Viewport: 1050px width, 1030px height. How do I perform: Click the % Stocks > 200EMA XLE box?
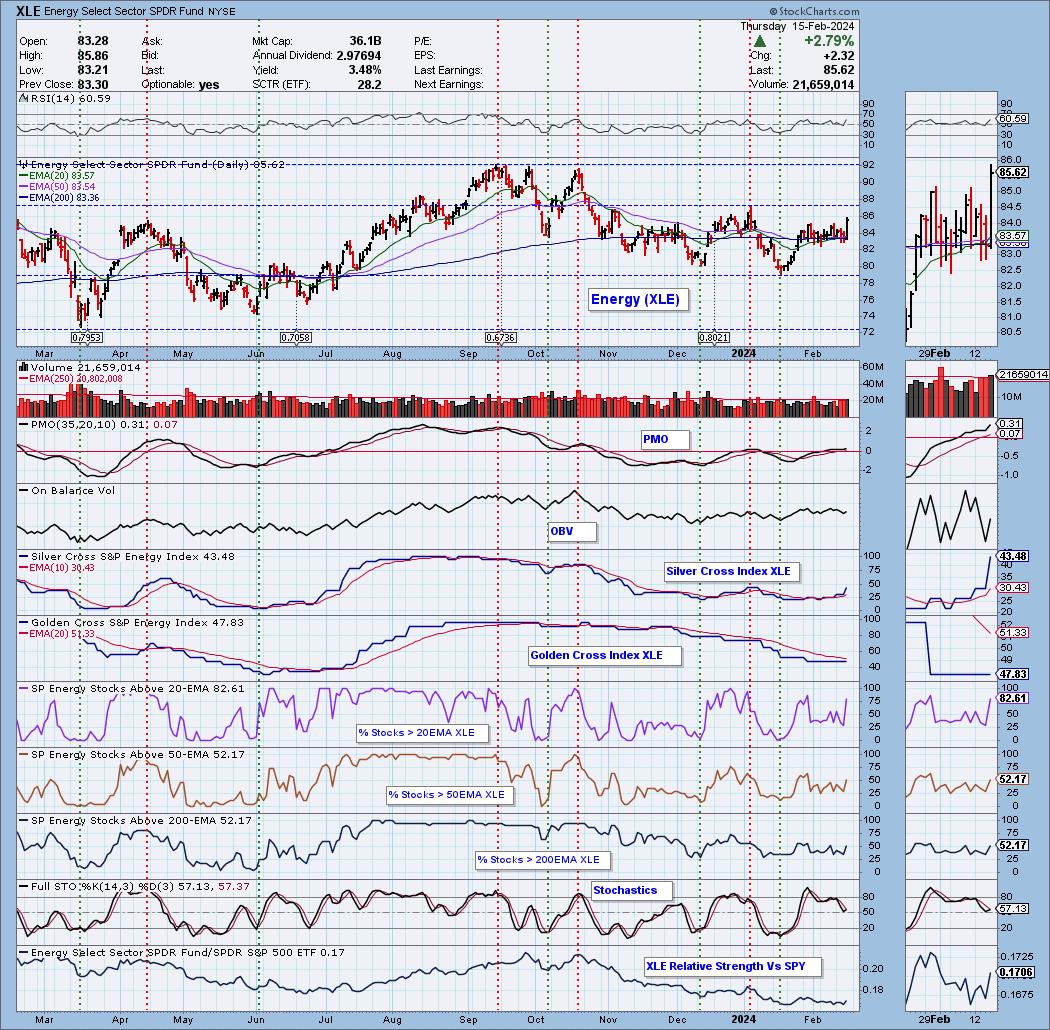[543, 860]
